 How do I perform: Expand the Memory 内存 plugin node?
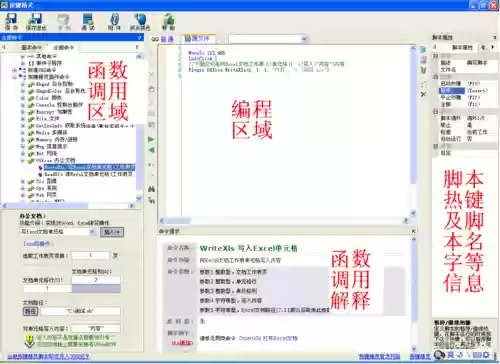(23, 140)
